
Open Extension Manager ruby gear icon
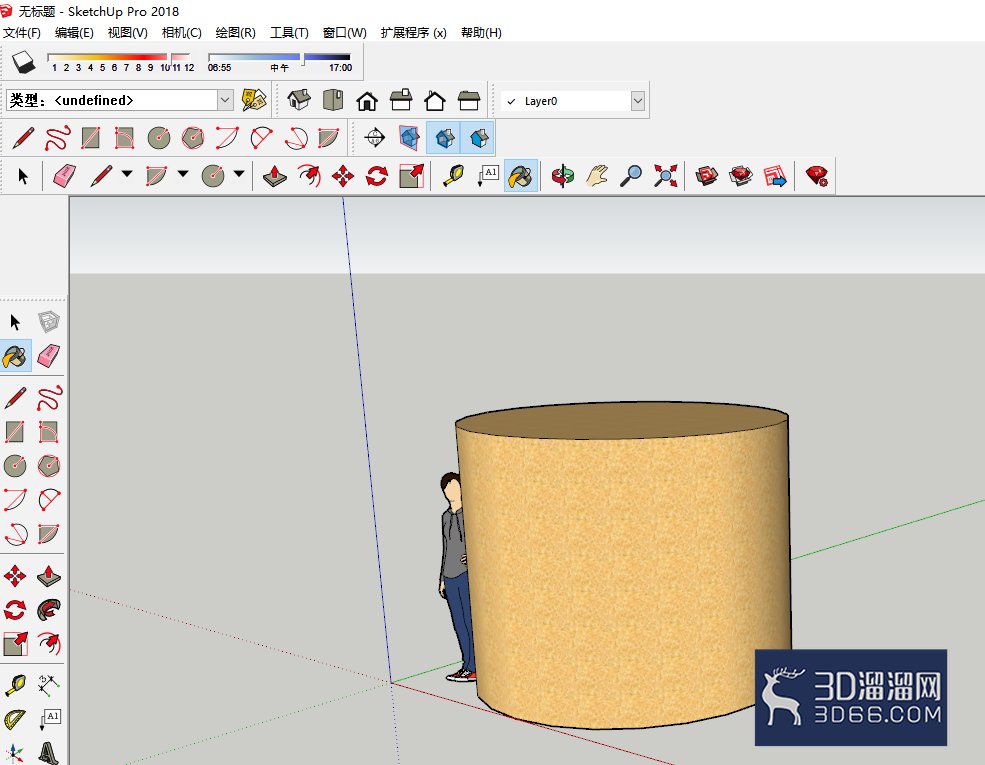tap(817, 176)
